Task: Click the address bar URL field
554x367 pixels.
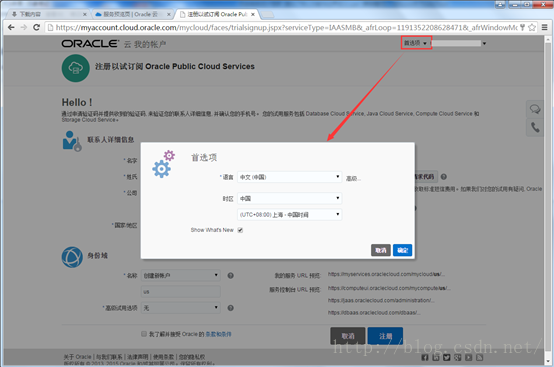Action: tap(286, 27)
